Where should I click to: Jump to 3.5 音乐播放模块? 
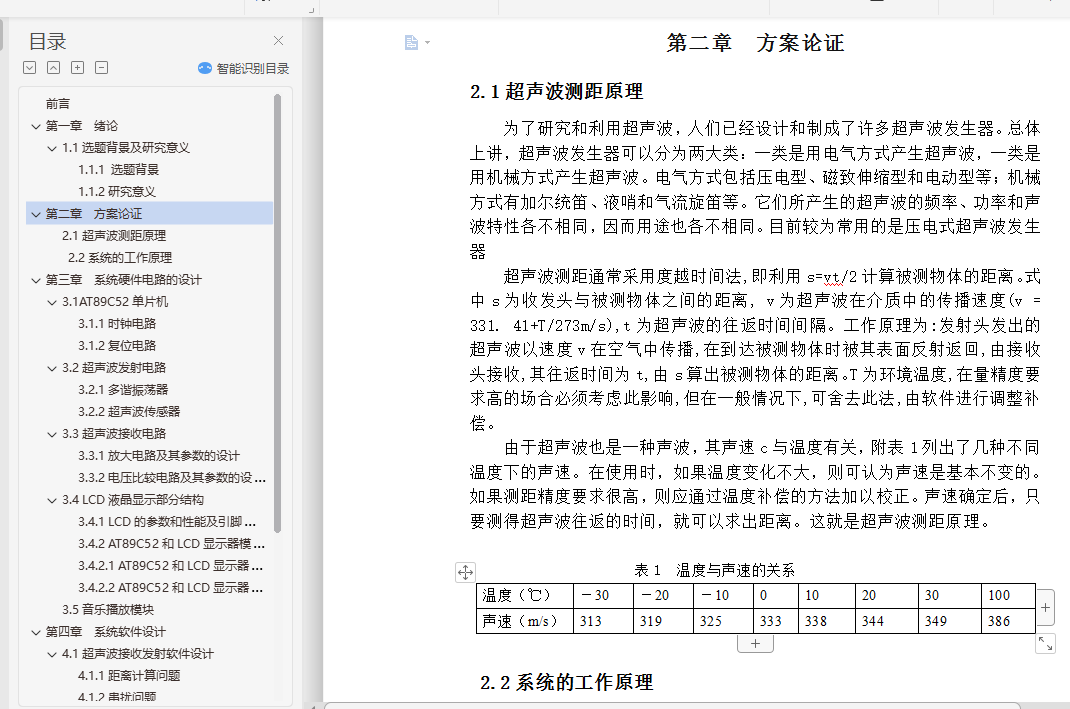pos(108,610)
